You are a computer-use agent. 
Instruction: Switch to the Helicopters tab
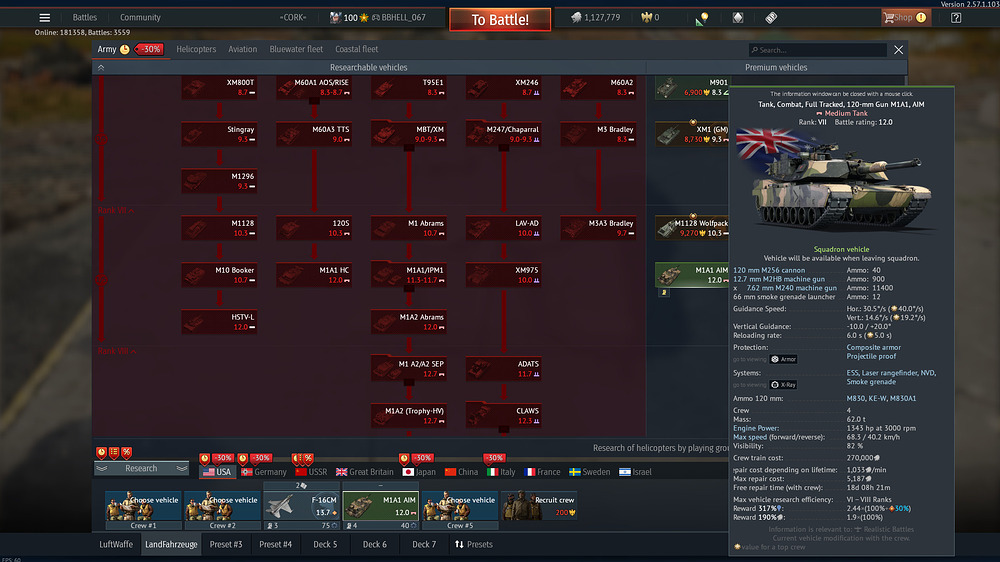[196, 49]
